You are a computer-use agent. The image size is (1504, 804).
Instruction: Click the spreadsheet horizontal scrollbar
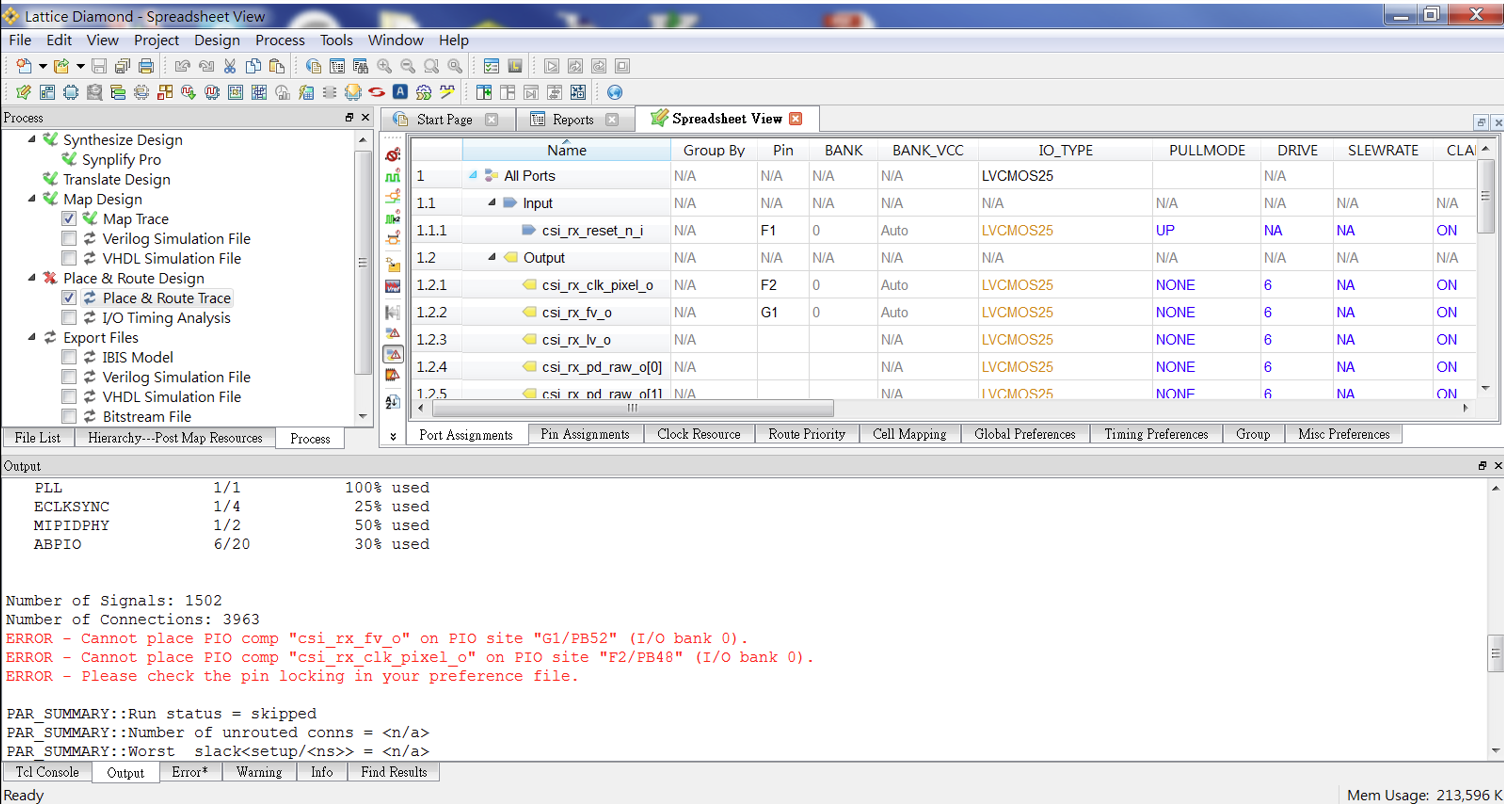632,408
